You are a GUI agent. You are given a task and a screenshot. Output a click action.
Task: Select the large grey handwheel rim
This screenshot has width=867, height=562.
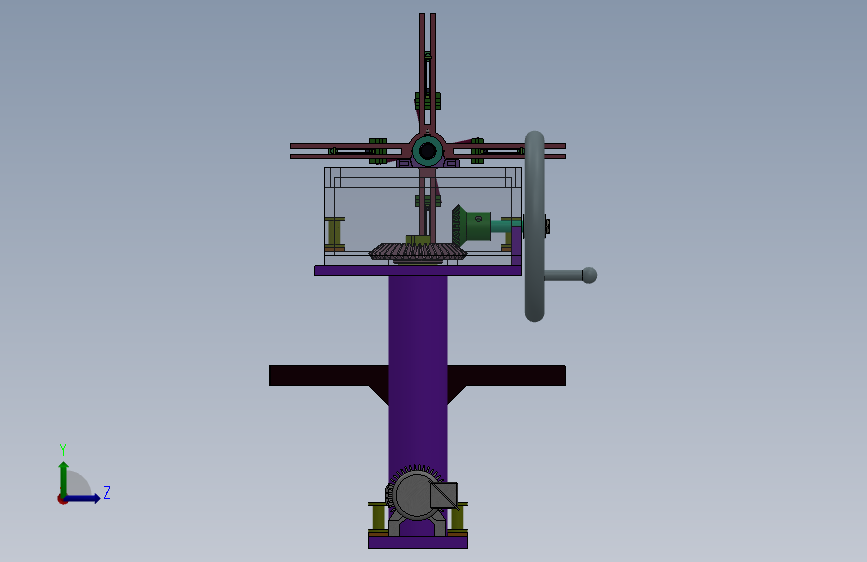coord(534,226)
